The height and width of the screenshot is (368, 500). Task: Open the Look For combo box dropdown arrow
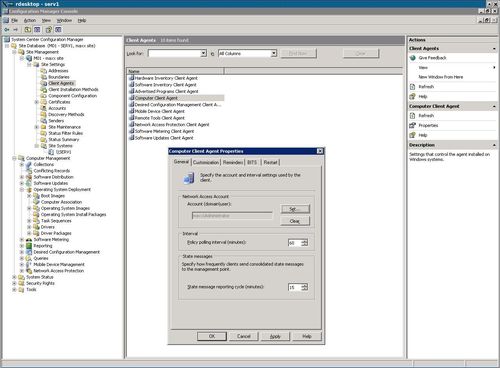pos(204,53)
